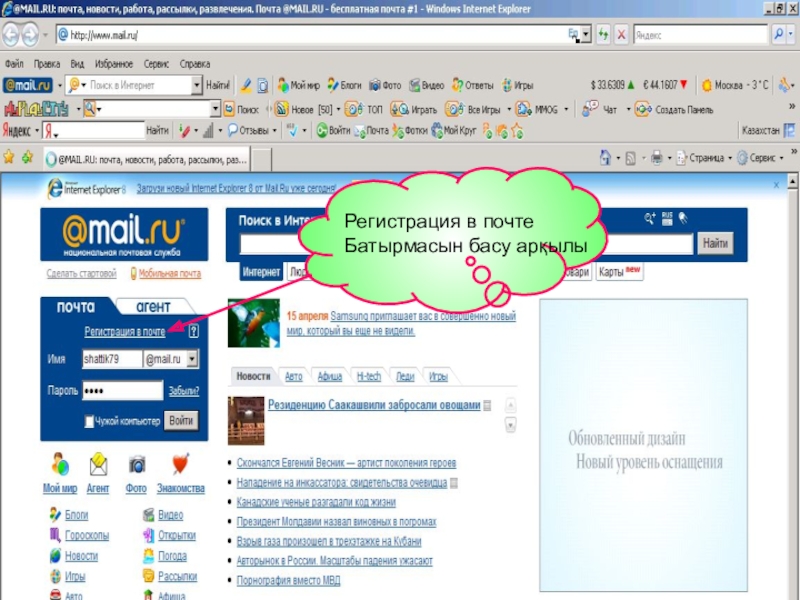Click the news scroll down arrow button

tap(510, 424)
